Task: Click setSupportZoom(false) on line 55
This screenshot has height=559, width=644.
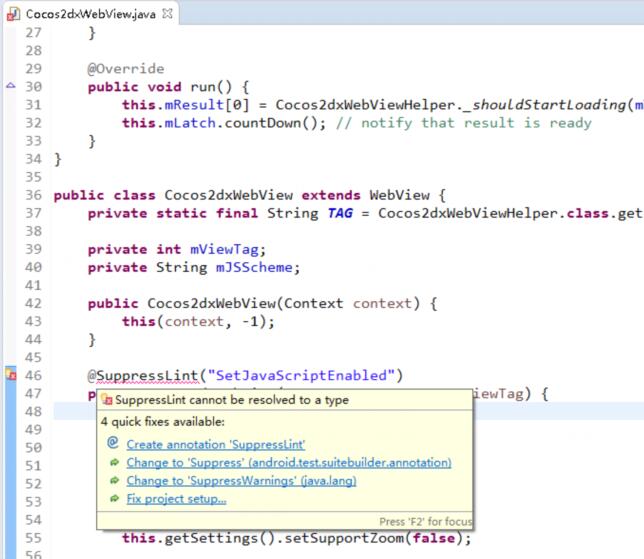Action: [375, 538]
